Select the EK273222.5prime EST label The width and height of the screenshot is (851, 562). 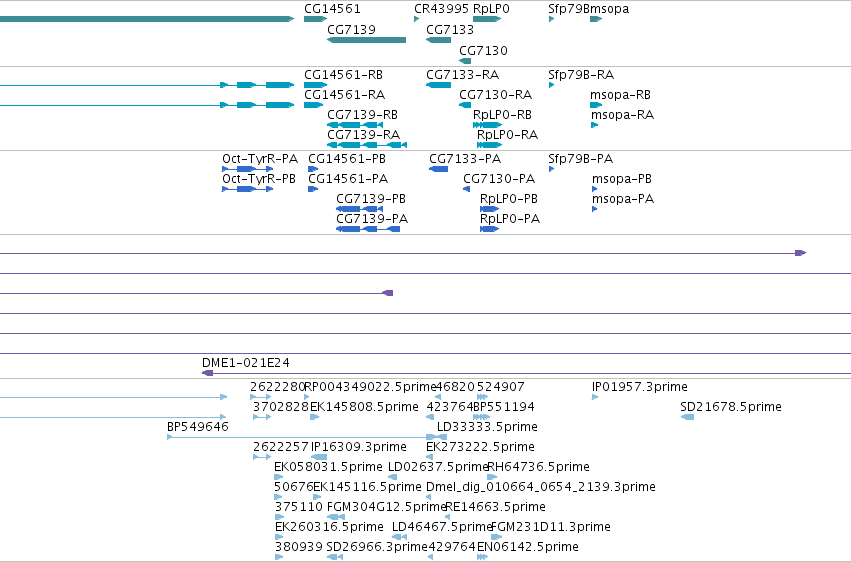tap(480, 446)
